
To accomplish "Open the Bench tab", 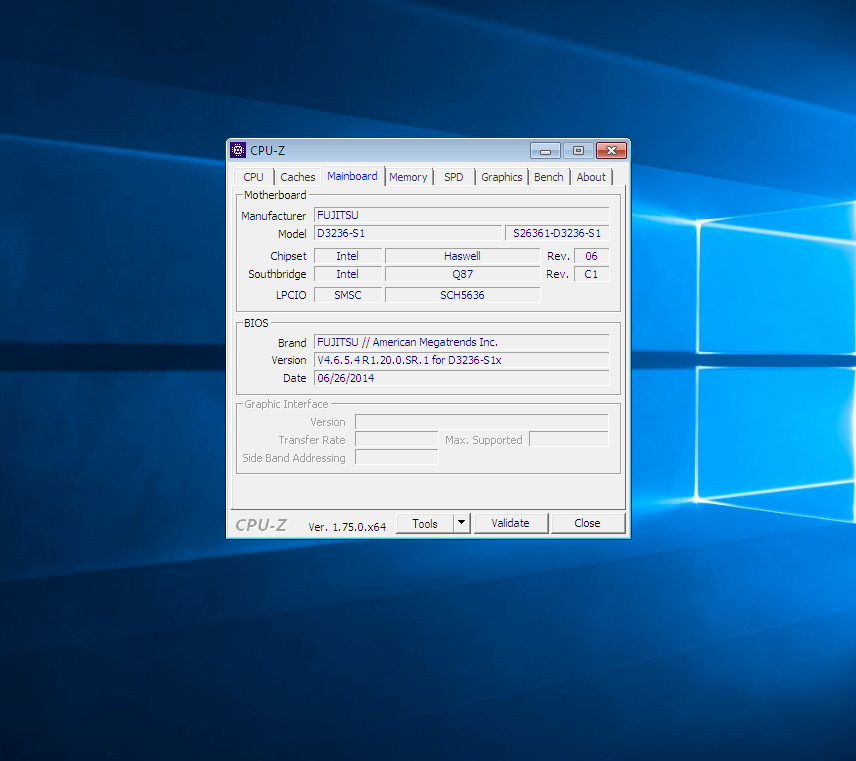I will coord(548,177).
